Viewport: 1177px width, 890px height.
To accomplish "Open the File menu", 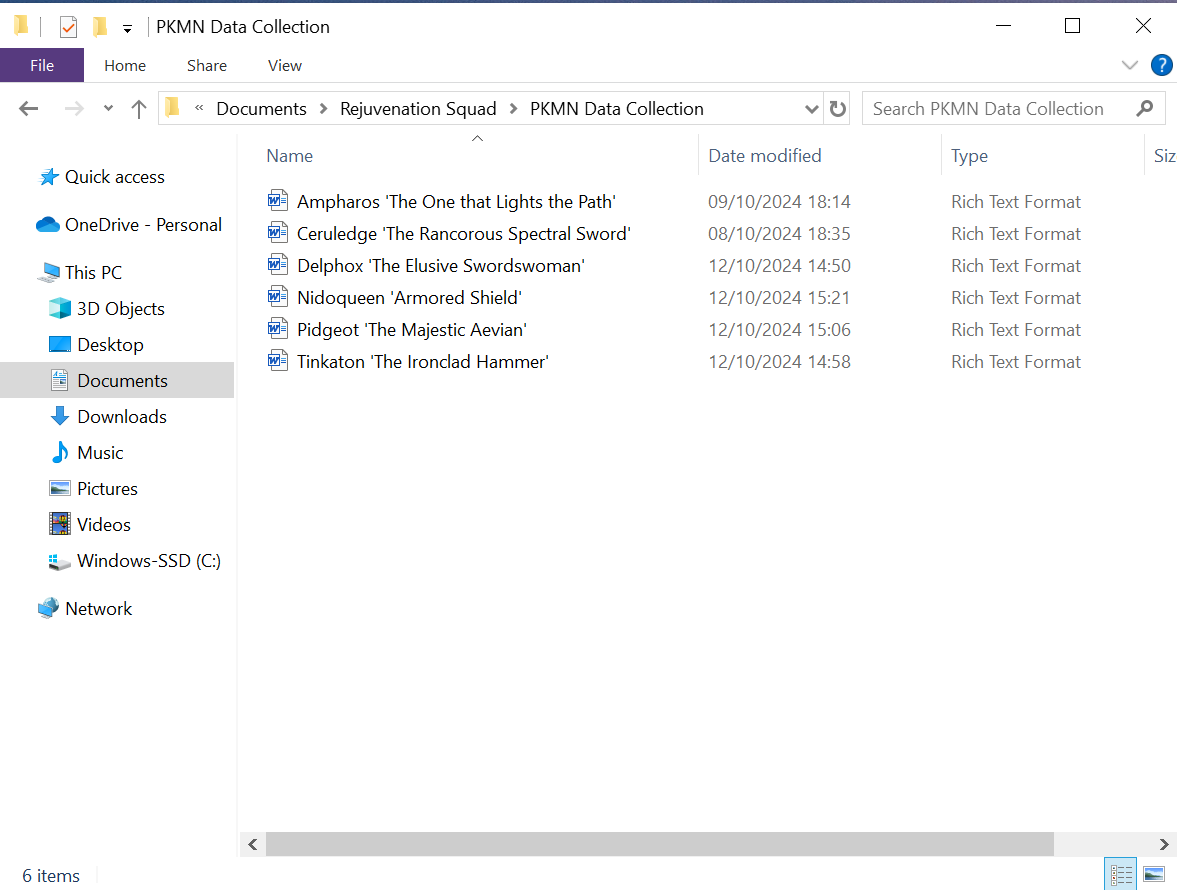I will click(x=42, y=65).
